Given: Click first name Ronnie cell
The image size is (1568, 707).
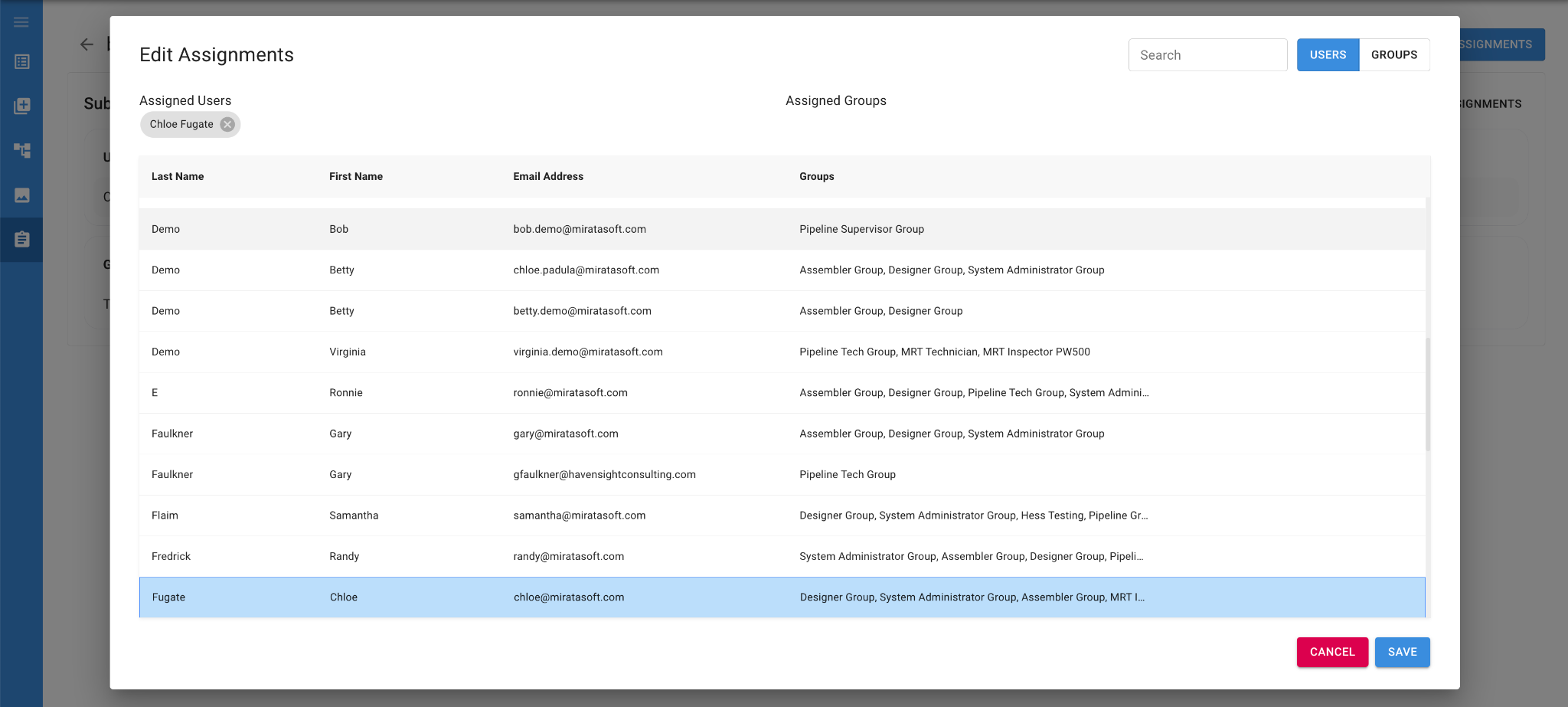Looking at the screenshot, I should 346,393.
